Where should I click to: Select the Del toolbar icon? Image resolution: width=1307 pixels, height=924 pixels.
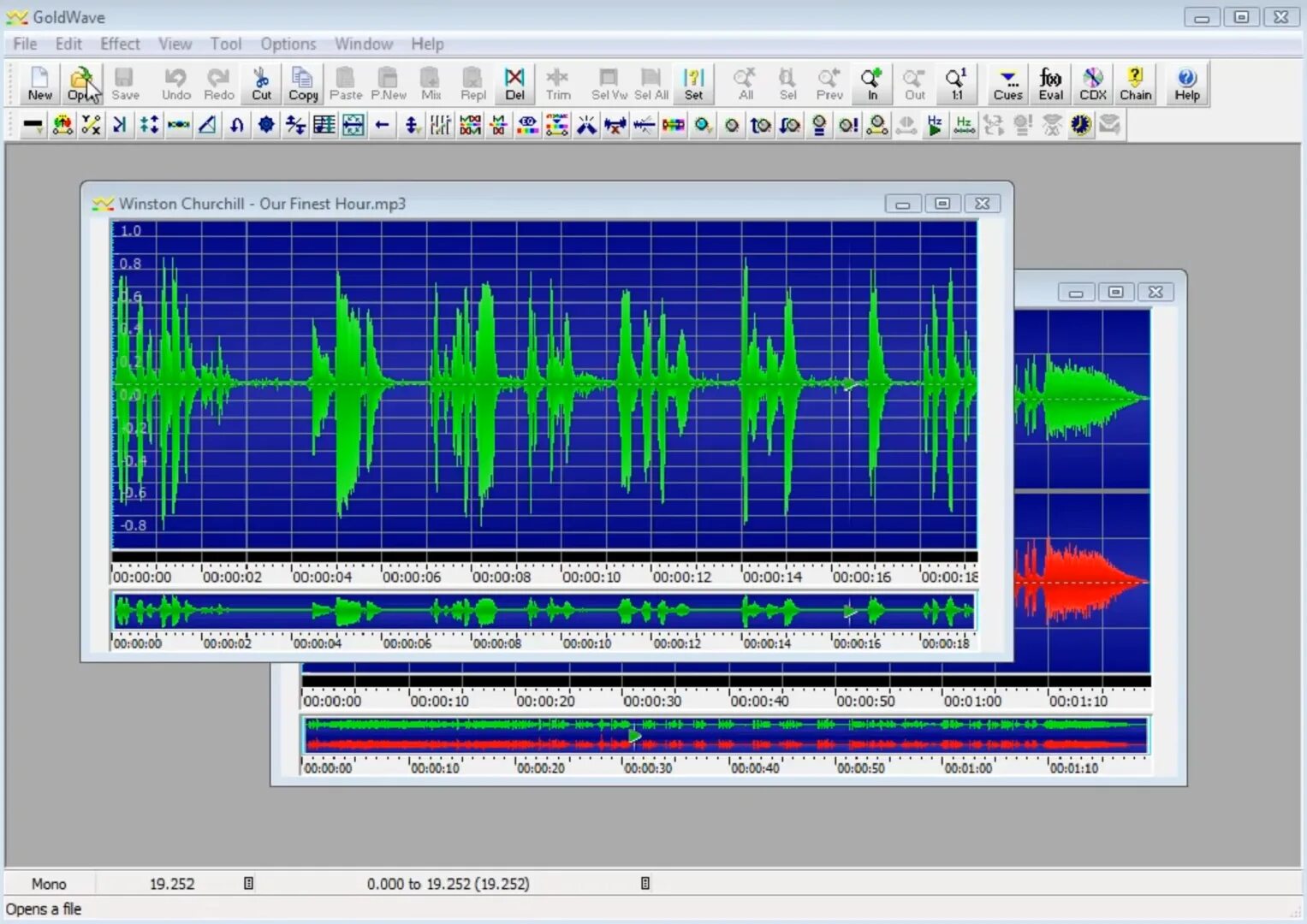[514, 83]
